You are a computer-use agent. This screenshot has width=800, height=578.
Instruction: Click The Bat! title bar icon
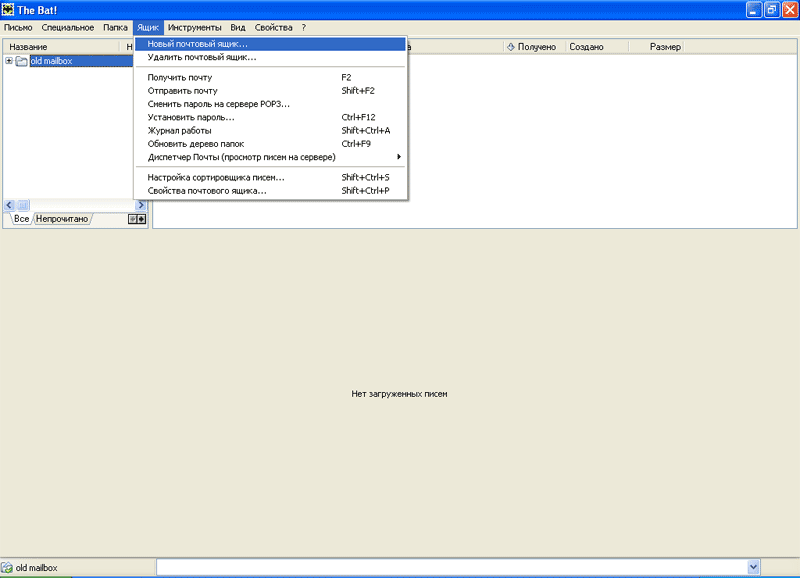pyautogui.click(x=8, y=10)
